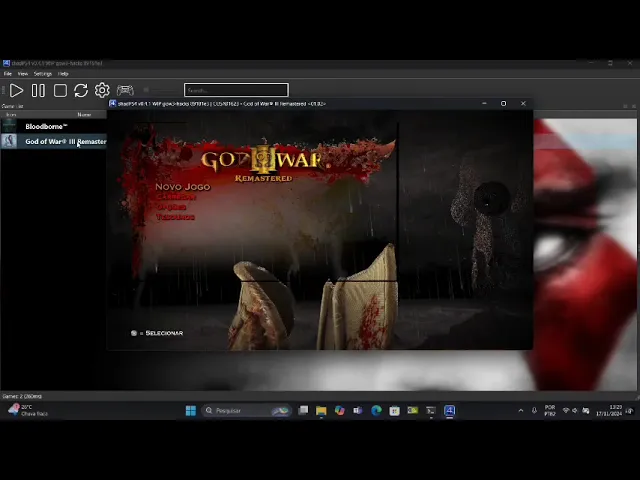The image size is (640, 480).
Task: Click the Name column header
Action: click(x=84, y=115)
